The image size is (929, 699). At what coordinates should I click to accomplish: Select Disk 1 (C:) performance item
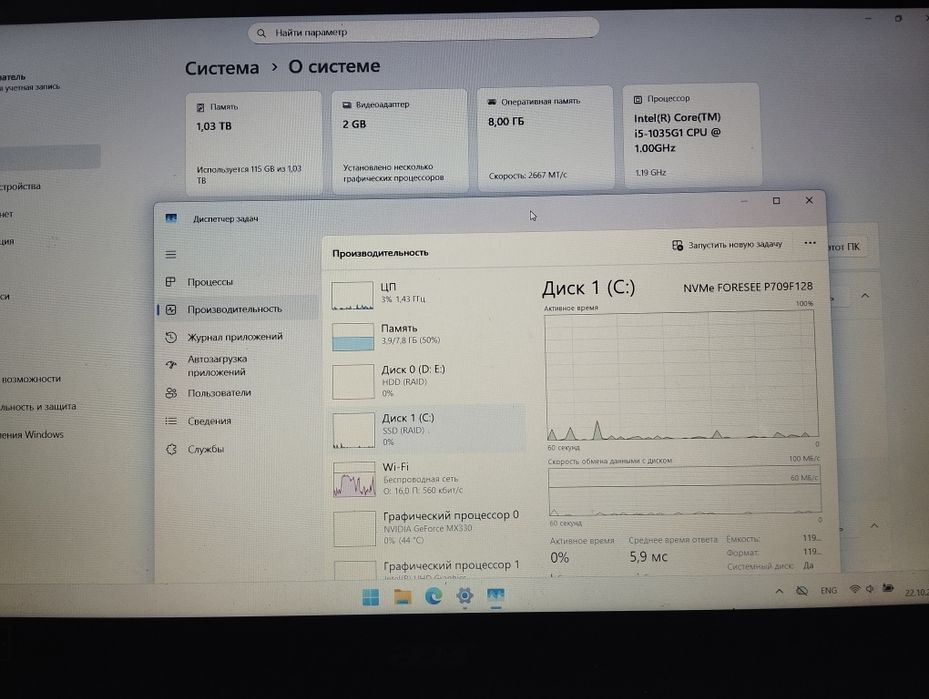(x=427, y=429)
